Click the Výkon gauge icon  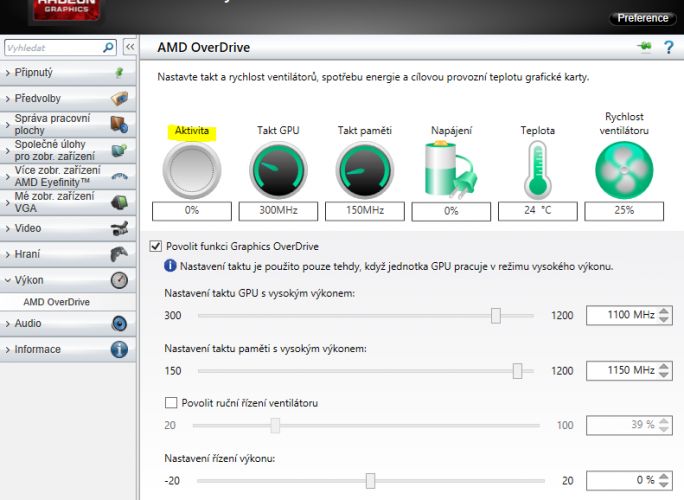(119, 280)
